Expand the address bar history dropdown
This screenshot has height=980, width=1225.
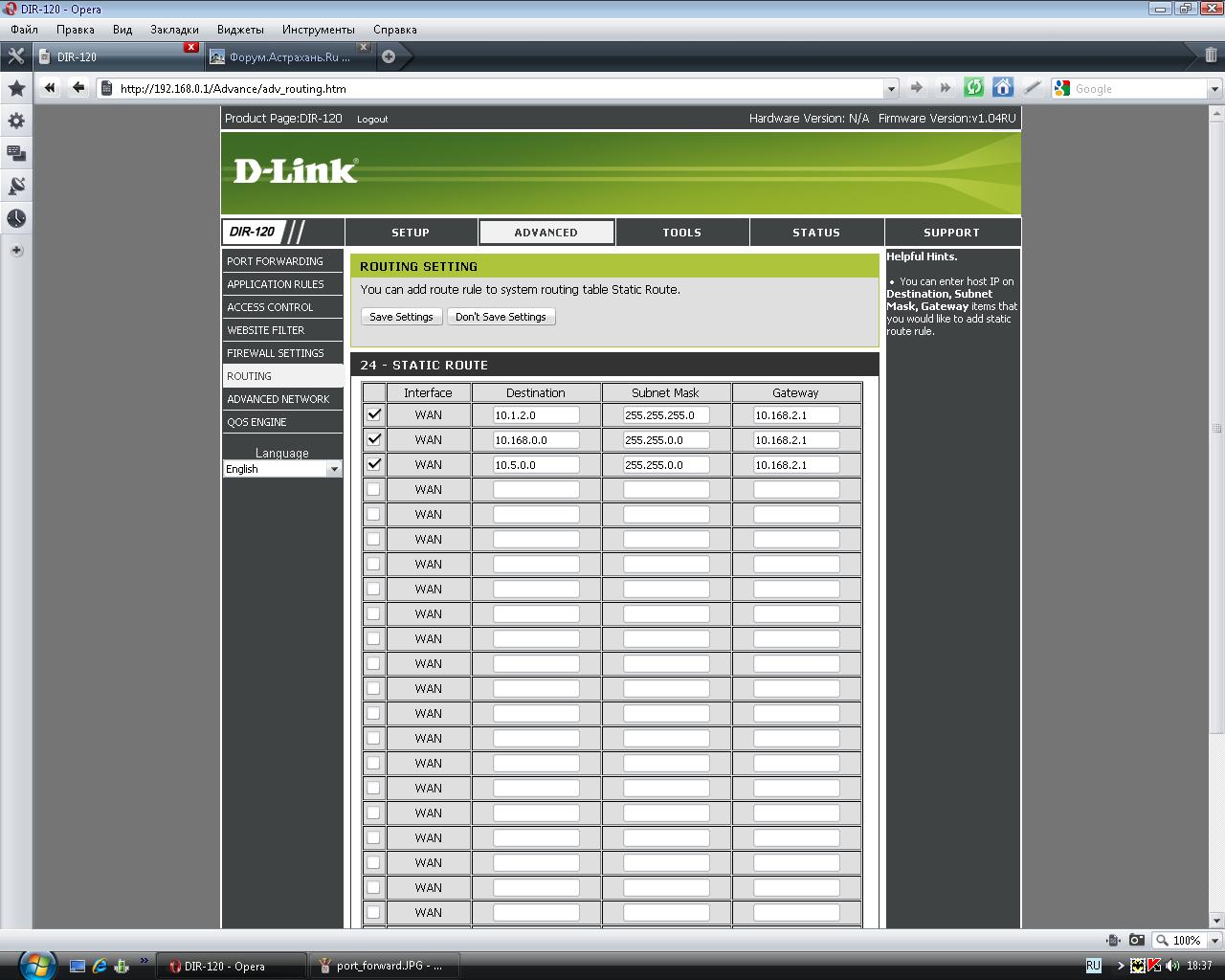tap(891, 88)
